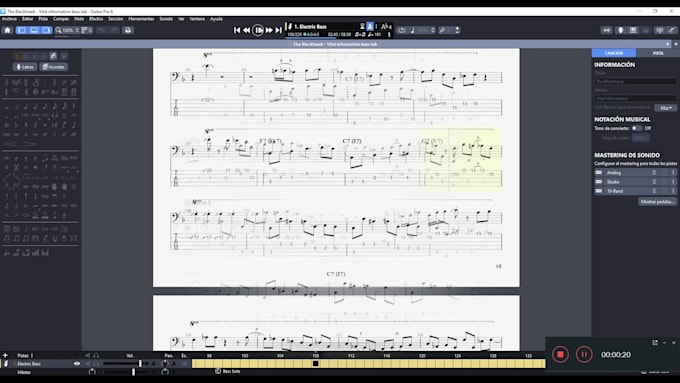Viewport: 680px width, 383px height.
Task: Jump to the end of the song
Action: 278,30
